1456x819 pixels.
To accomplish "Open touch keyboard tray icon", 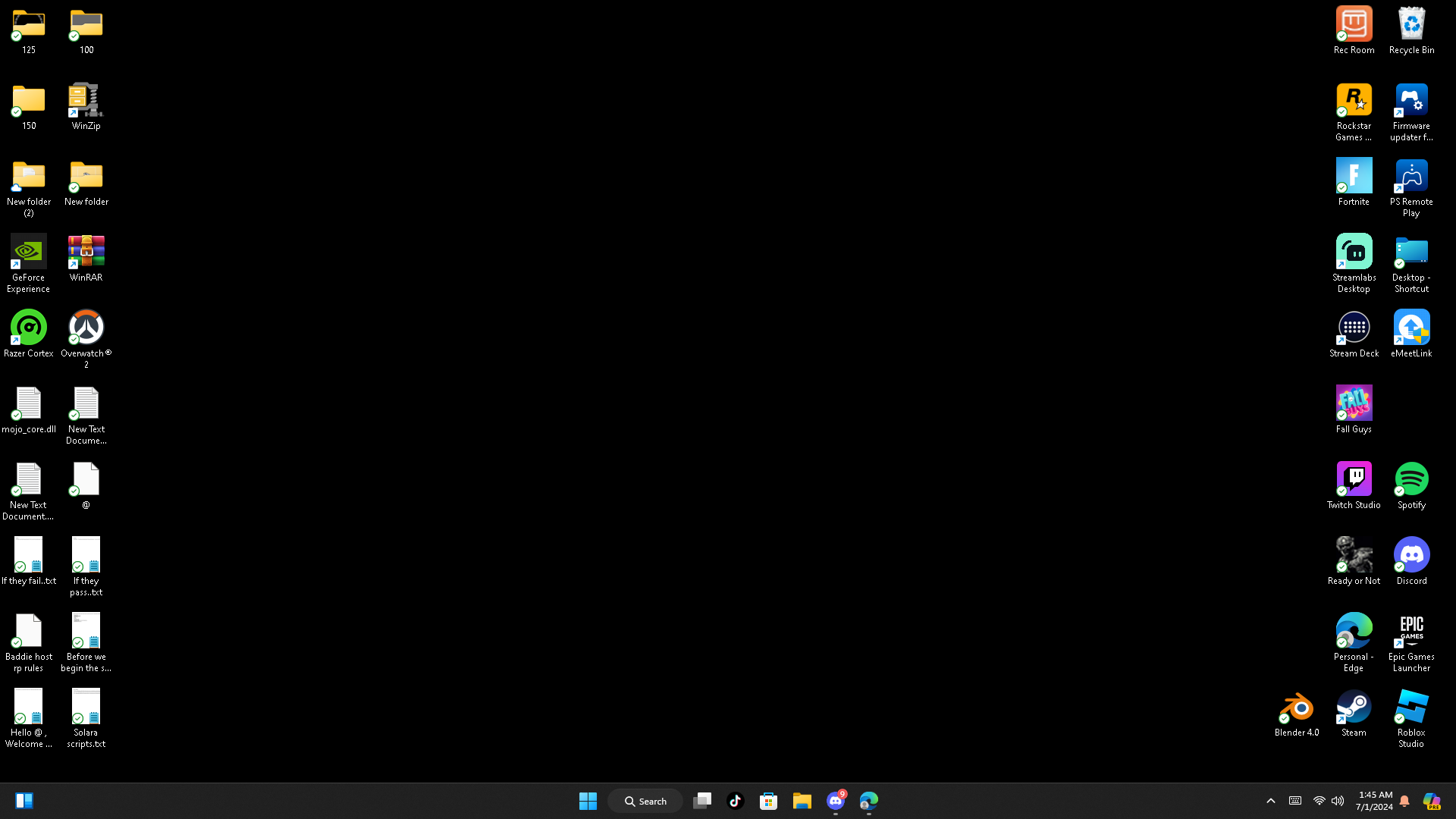I will point(1295,801).
